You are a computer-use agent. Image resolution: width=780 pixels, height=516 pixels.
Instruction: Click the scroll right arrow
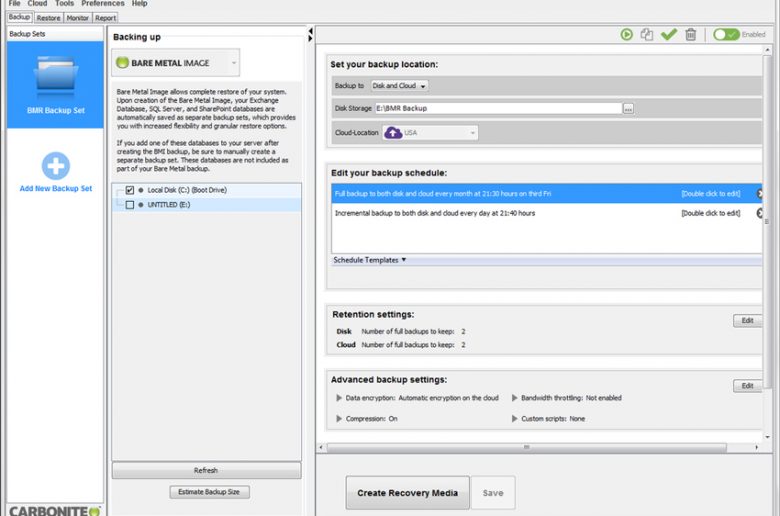[757, 447]
